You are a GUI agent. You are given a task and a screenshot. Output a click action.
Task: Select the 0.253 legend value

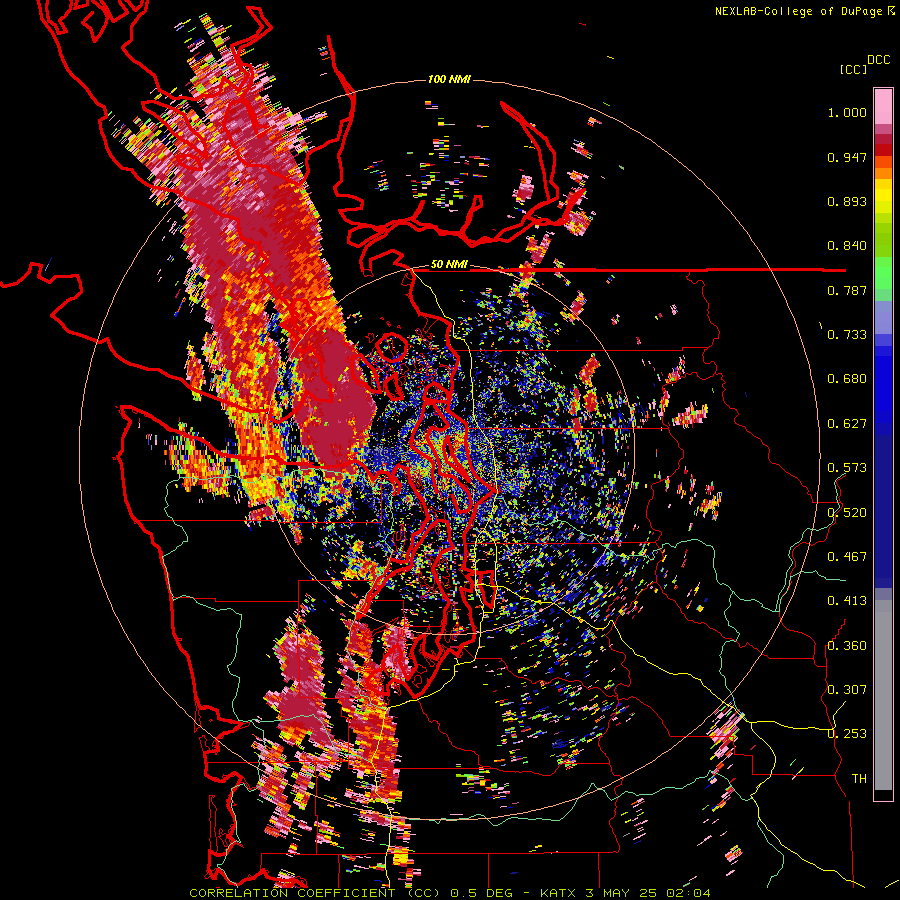click(847, 734)
